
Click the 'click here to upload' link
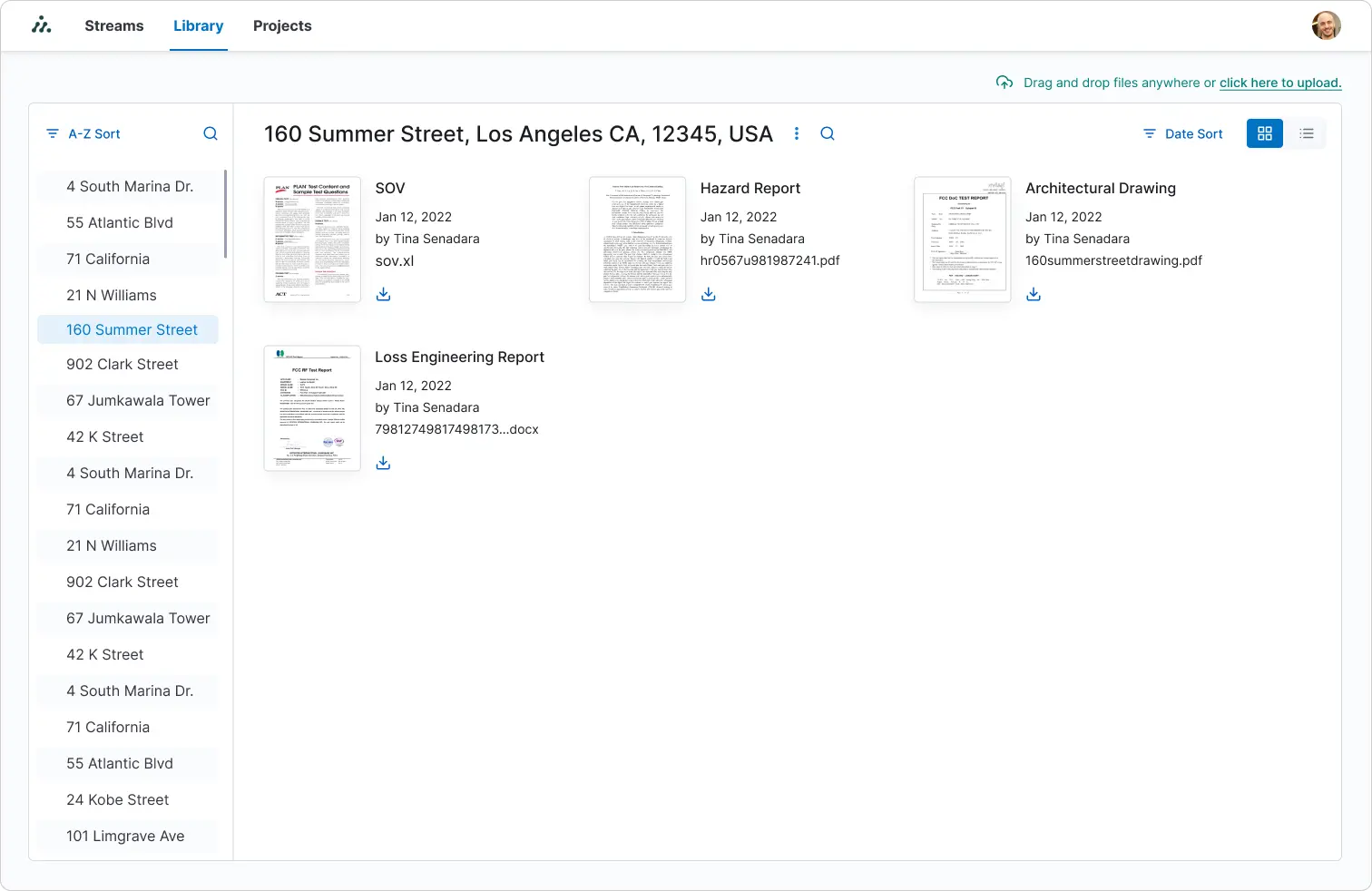tap(1279, 83)
